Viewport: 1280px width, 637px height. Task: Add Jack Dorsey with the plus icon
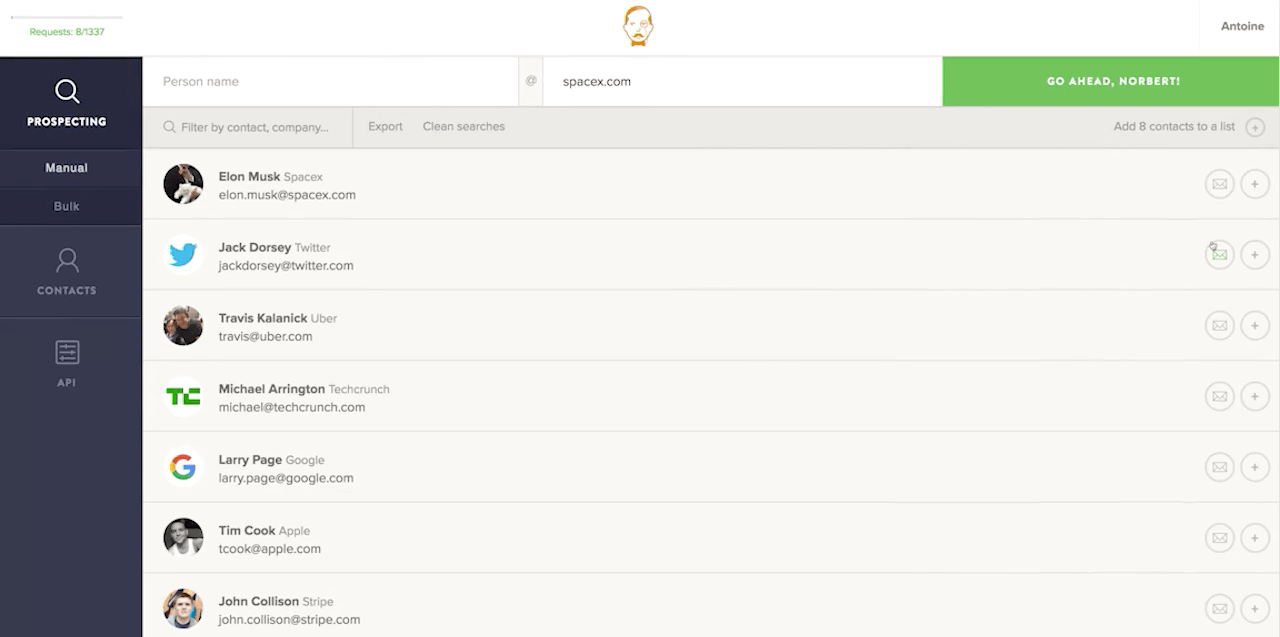1255,255
